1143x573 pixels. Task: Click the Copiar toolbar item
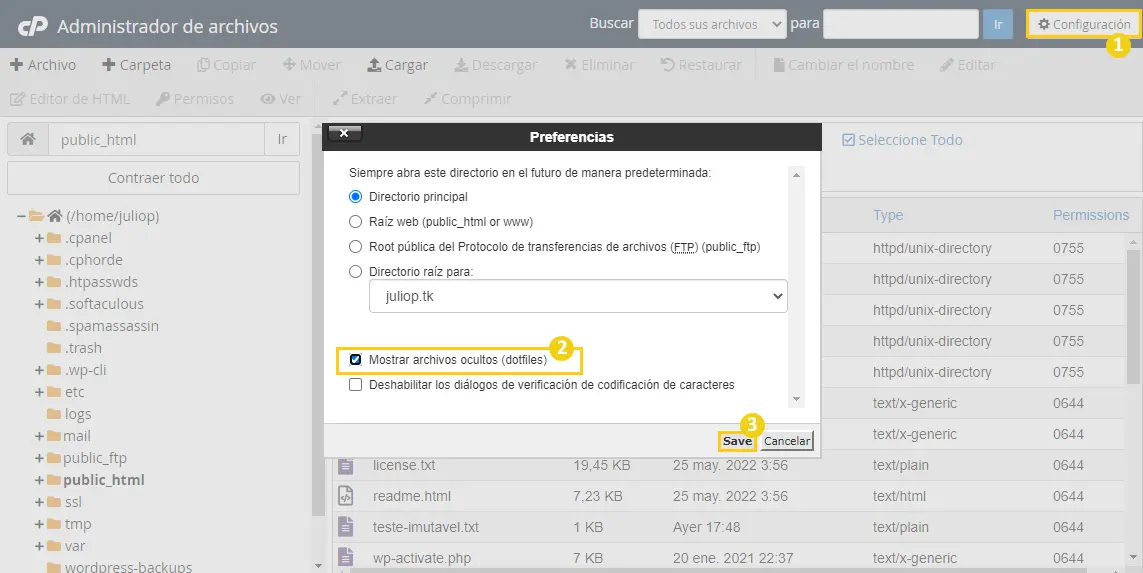point(227,65)
